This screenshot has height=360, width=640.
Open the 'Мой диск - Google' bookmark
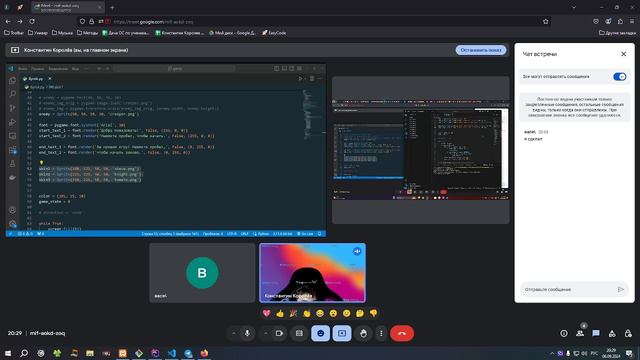(x=232, y=33)
